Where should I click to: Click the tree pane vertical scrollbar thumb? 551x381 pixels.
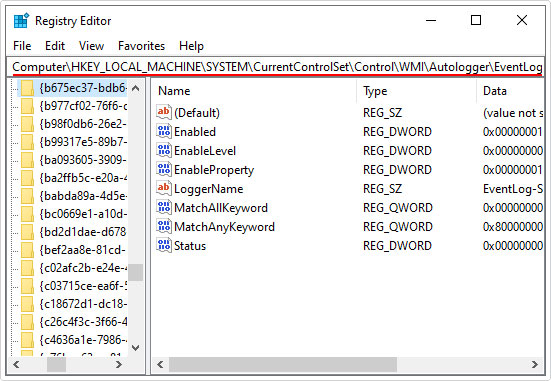[x=135, y=272]
